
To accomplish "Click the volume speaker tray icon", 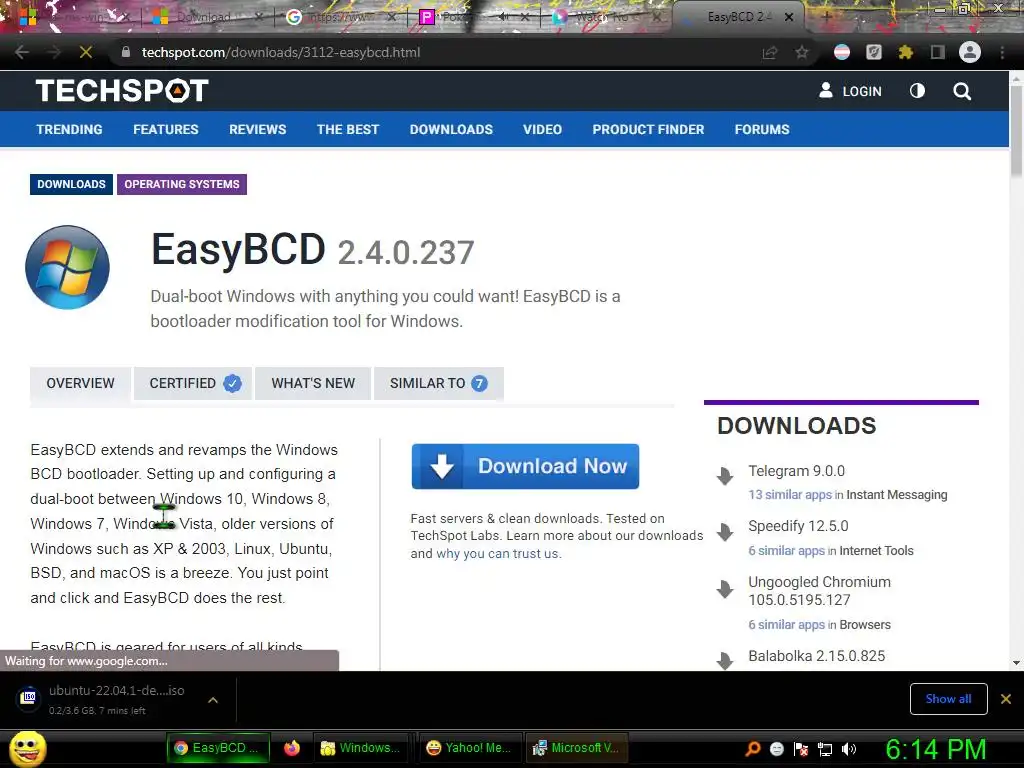I will coord(848,749).
